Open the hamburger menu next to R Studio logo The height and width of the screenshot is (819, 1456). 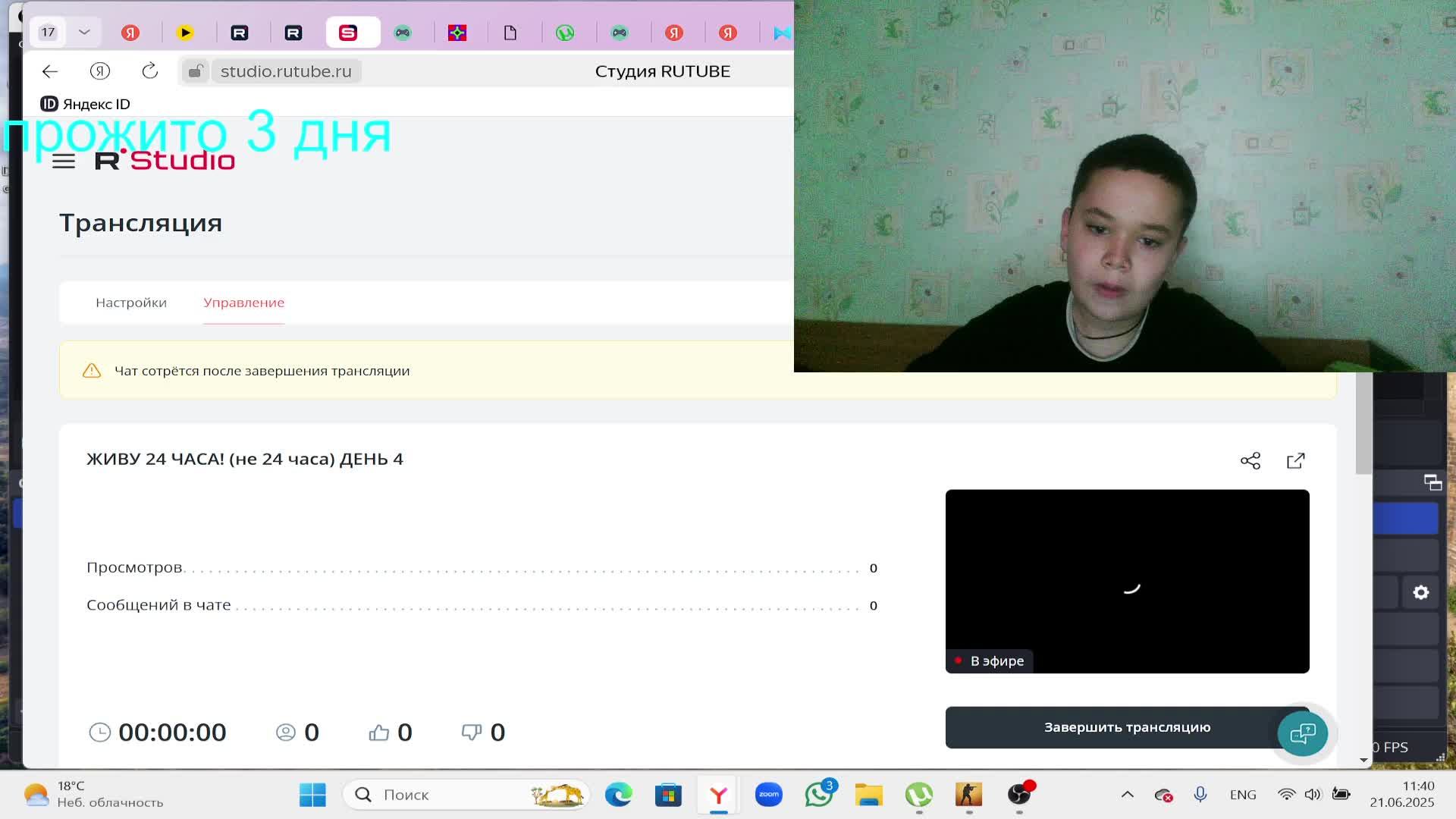coord(64,161)
